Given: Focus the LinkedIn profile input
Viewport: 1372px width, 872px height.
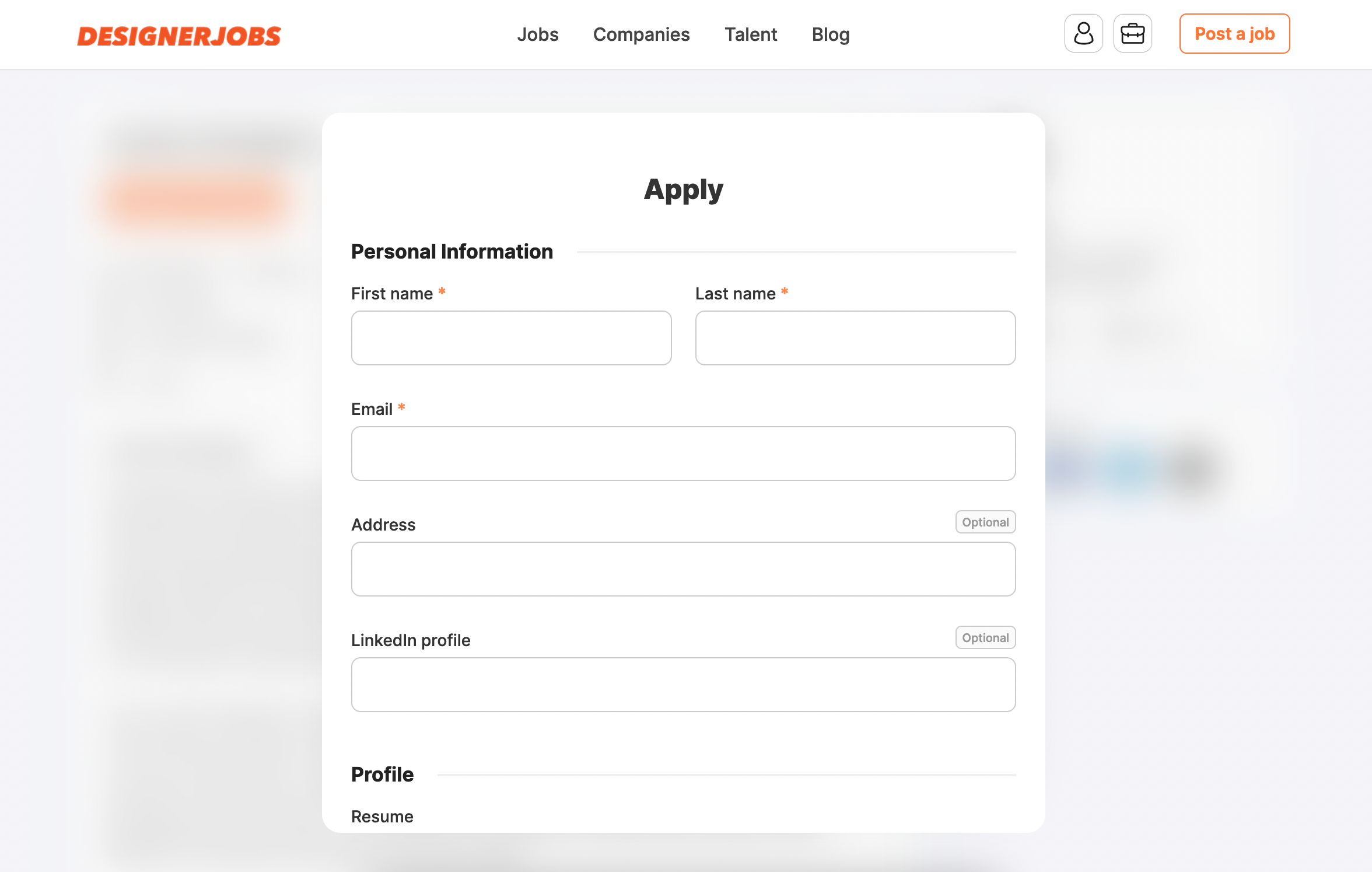Looking at the screenshot, I should tap(683, 685).
